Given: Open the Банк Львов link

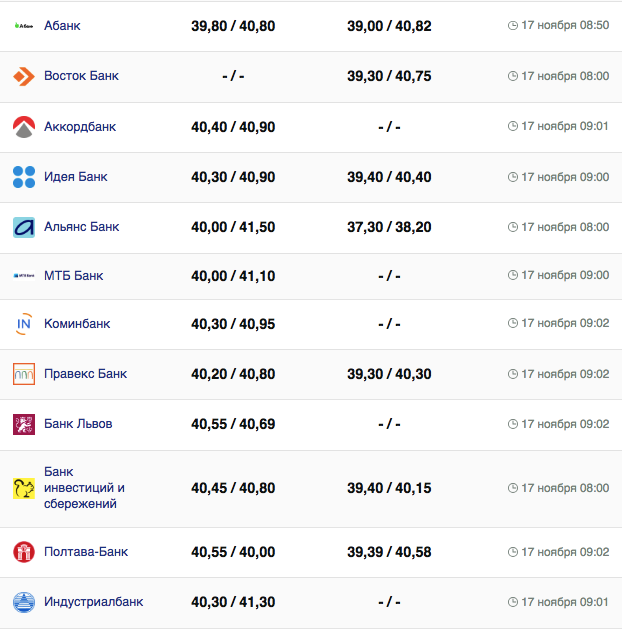Looking at the screenshot, I should (x=78, y=424).
